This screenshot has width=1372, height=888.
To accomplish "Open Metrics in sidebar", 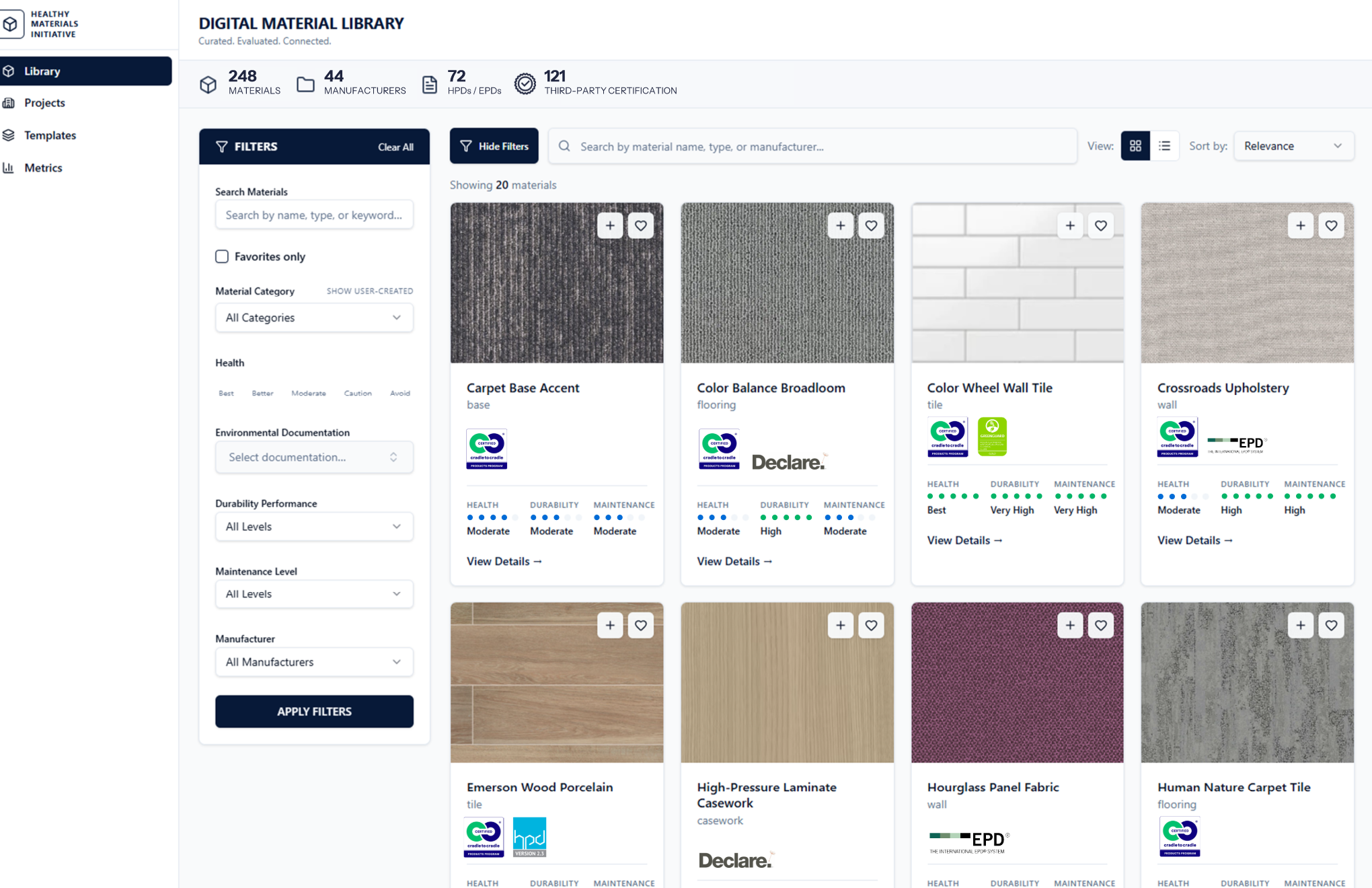I will pyautogui.click(x=43, y=168).
